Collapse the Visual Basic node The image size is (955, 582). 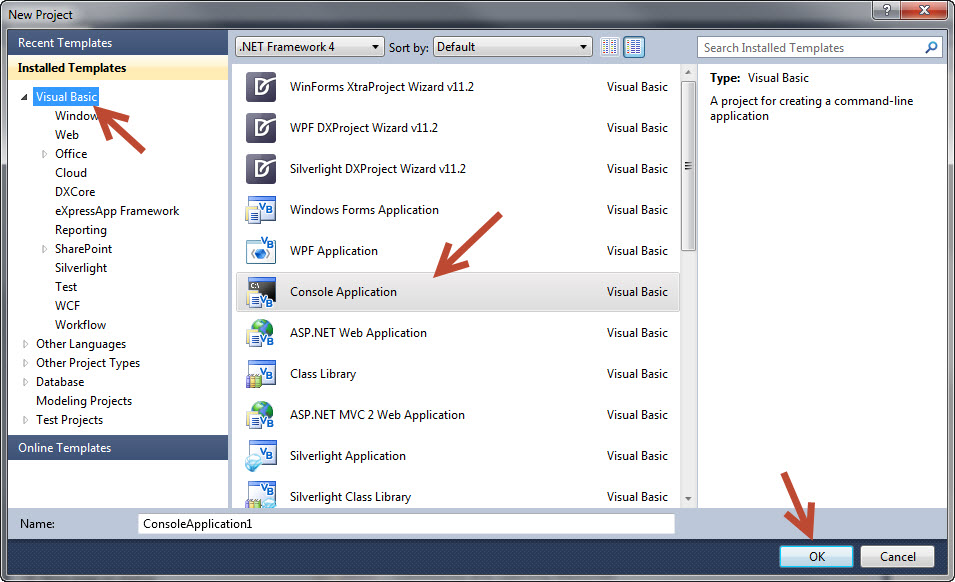(24, 97)
